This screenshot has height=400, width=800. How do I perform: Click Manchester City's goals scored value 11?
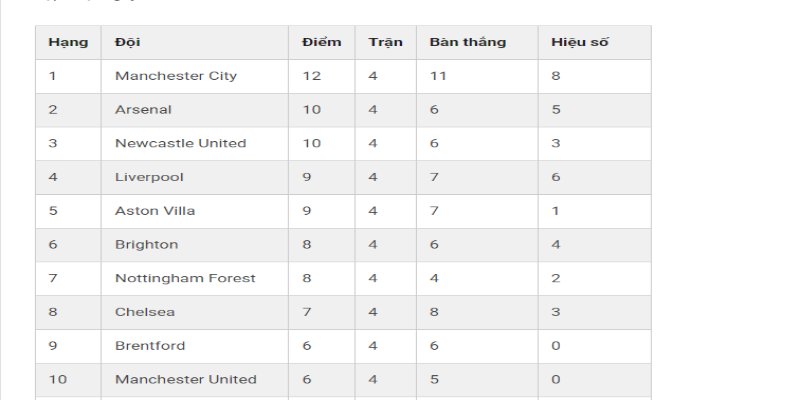438,76
